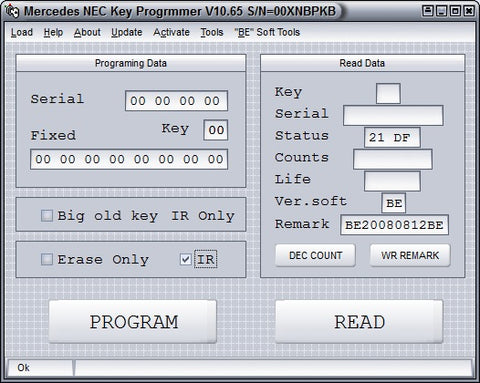Image resolution: width=480 pixels, height=383 pixels.
Task: Click the Status label
Action: tap(302, 135)
